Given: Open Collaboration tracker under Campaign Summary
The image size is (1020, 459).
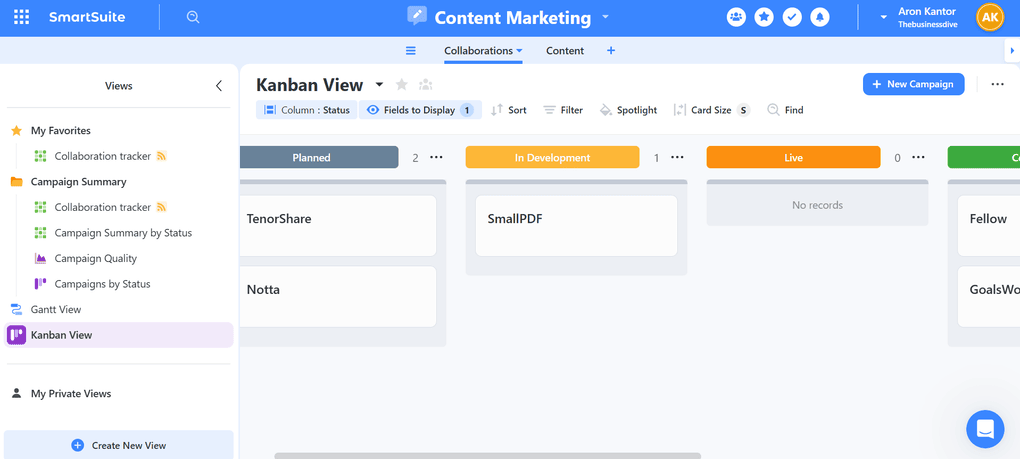Looking at the screenshot, I should [102, 207].
